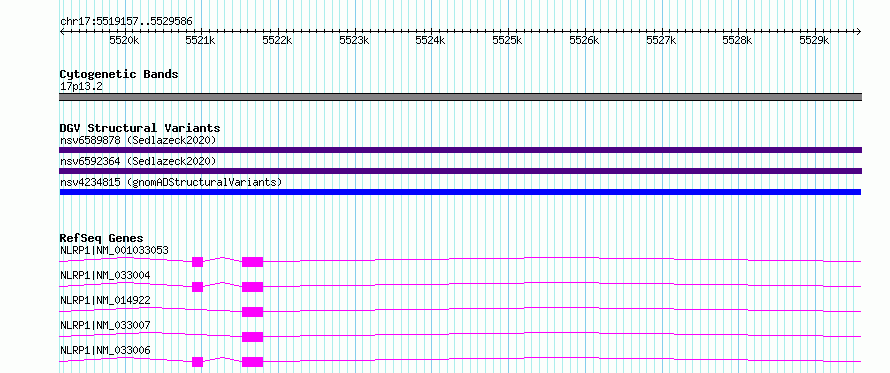Open the Cytogenetic Bands track title
Image resolution: width=890 pixels, height=373 pixels.
pos(119,74)
